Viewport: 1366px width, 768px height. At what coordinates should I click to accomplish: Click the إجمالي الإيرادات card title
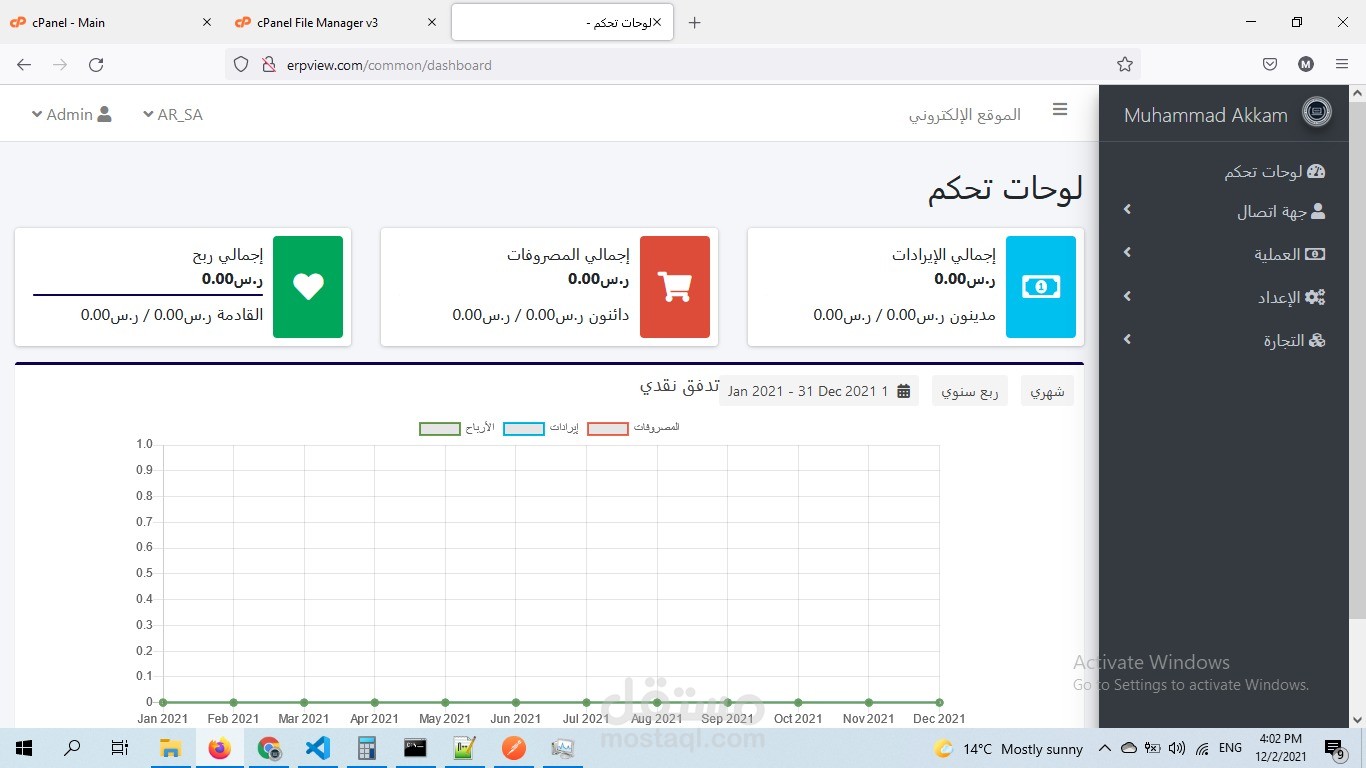tap(944, 255)
